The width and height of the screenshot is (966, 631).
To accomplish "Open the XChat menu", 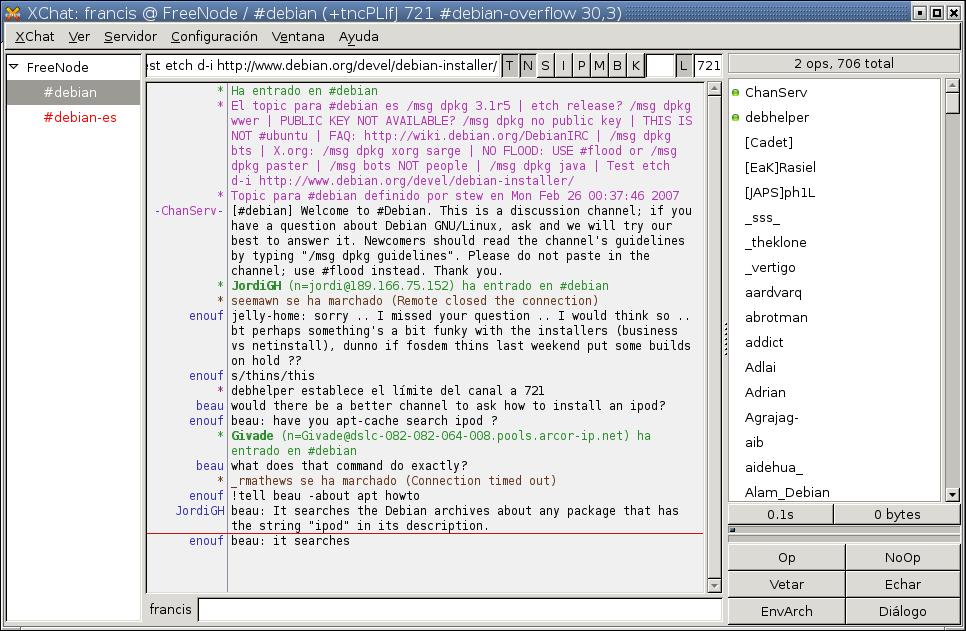I will (34, 36).
